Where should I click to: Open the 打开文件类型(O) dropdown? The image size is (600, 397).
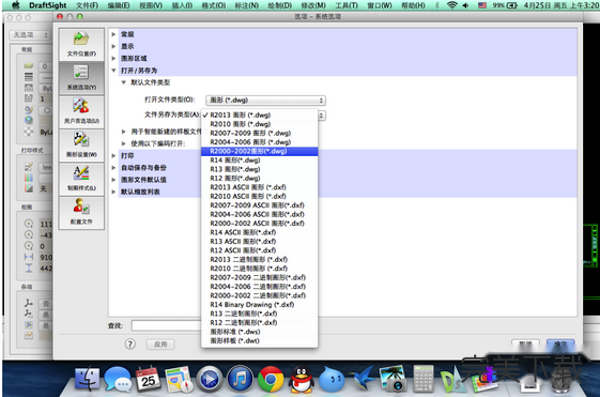click(x=266, y=100)
